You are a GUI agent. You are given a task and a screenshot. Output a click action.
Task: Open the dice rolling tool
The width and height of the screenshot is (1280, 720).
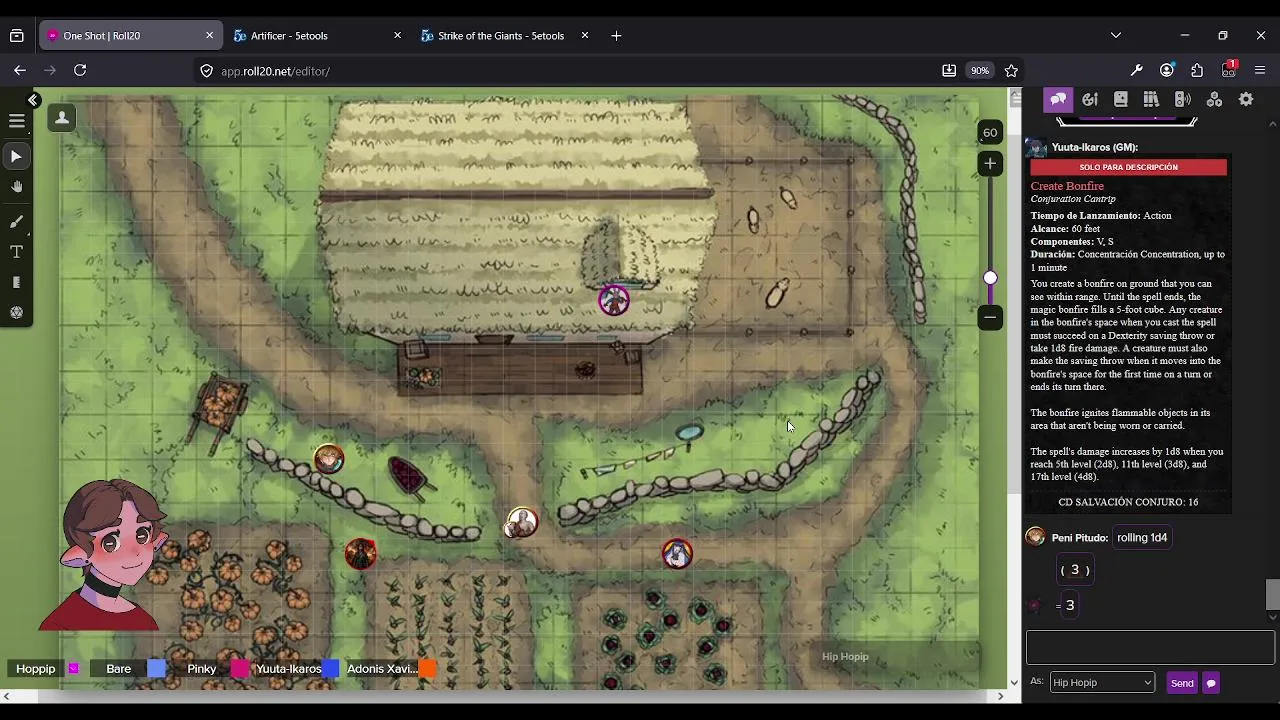(17, 313)
